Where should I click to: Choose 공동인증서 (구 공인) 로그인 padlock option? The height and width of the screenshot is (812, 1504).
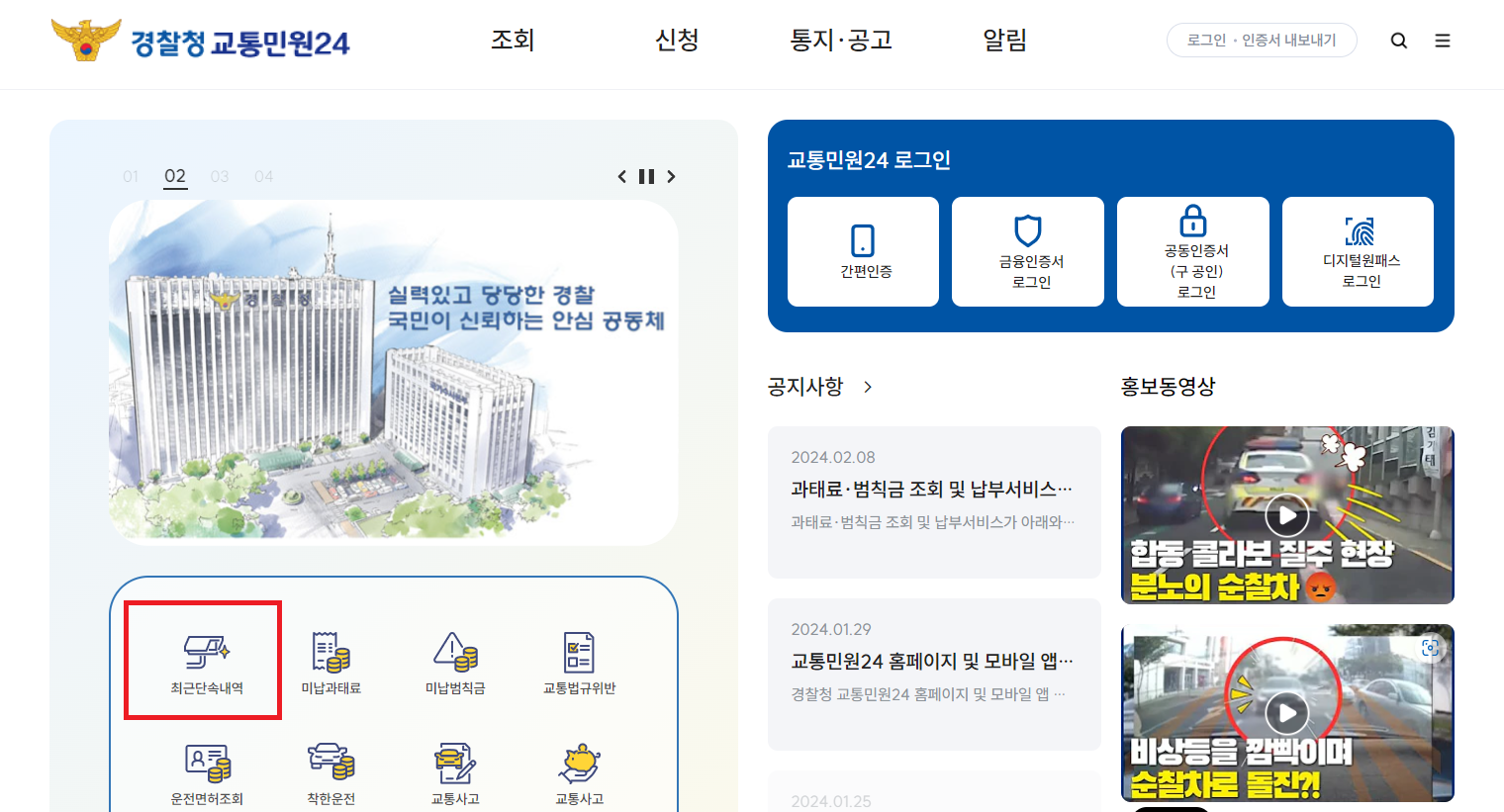(1193, 251)
